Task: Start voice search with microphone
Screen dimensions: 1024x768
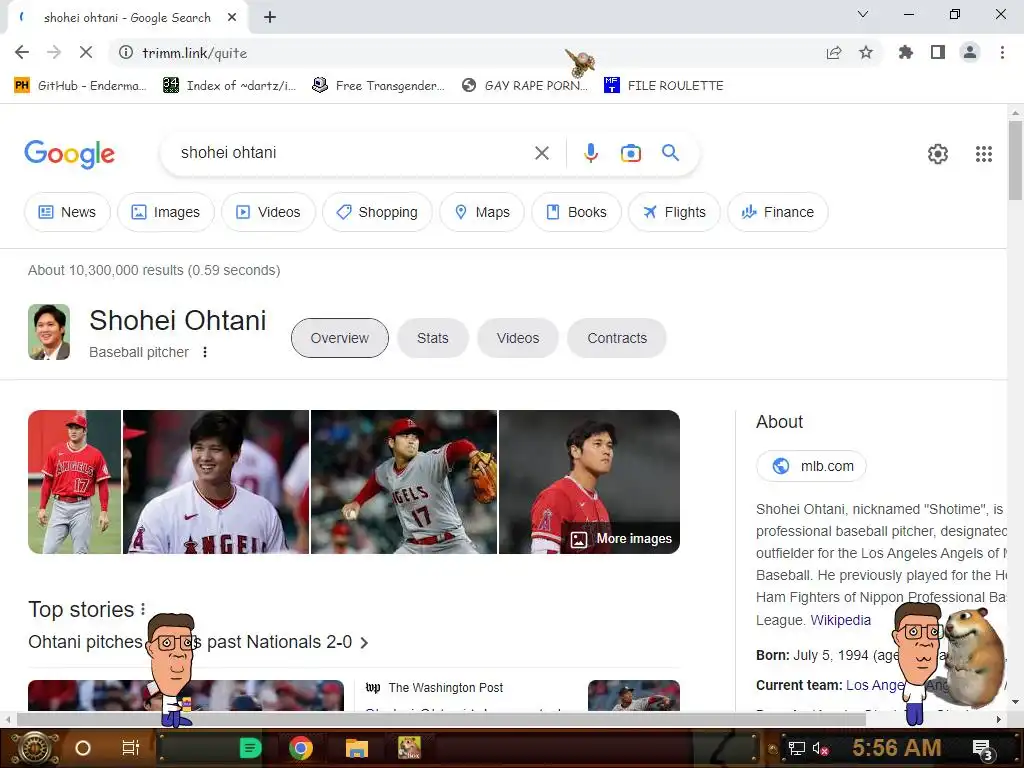Action: pos(590,153)
